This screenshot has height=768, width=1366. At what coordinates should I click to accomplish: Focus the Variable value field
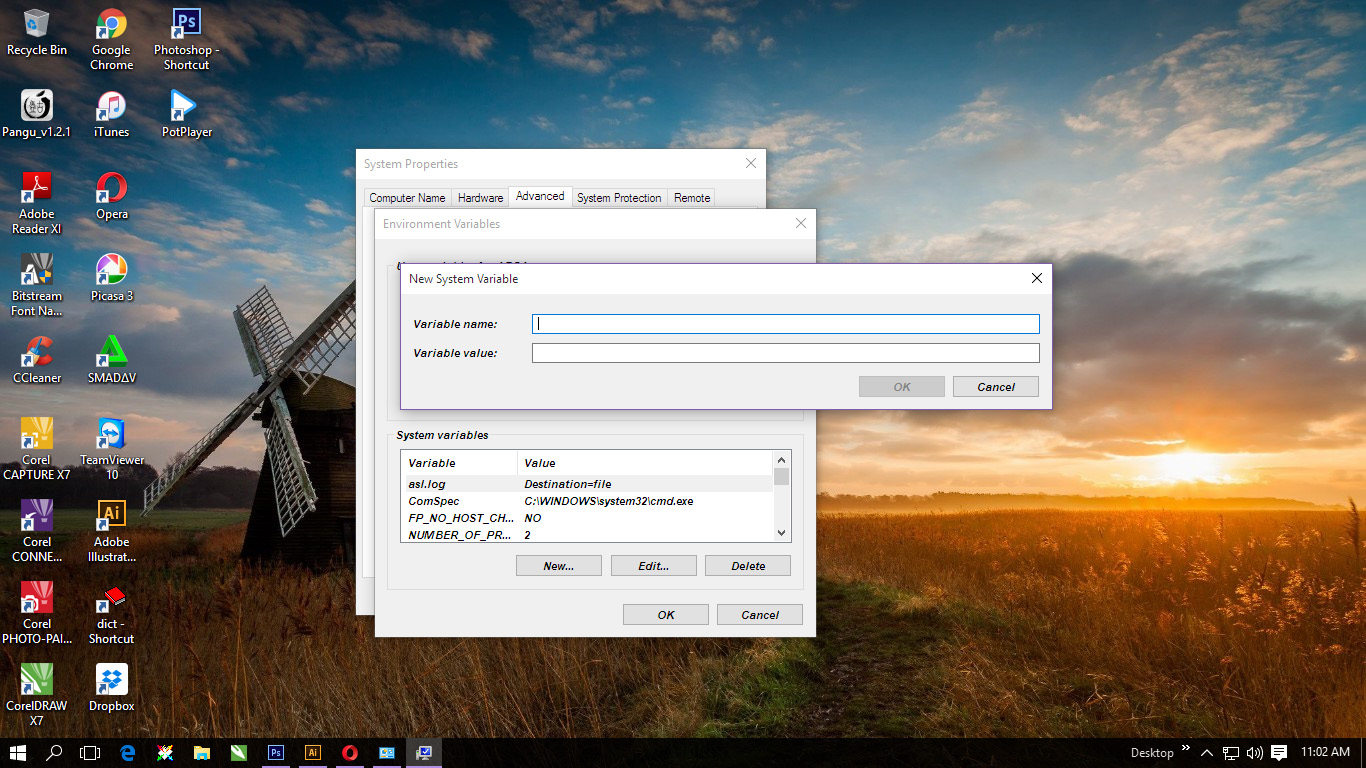[785, 353]
